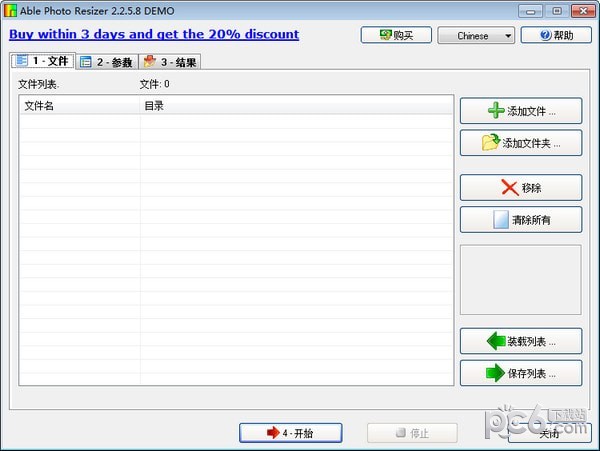Click the 装载列表 (Load list) button

tap(521, 341)
